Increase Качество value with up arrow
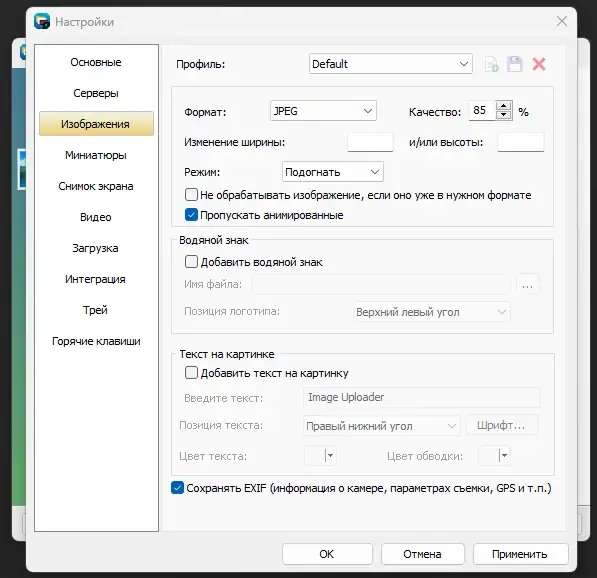This screenshot has height=578, width=597. click(504, 106)
